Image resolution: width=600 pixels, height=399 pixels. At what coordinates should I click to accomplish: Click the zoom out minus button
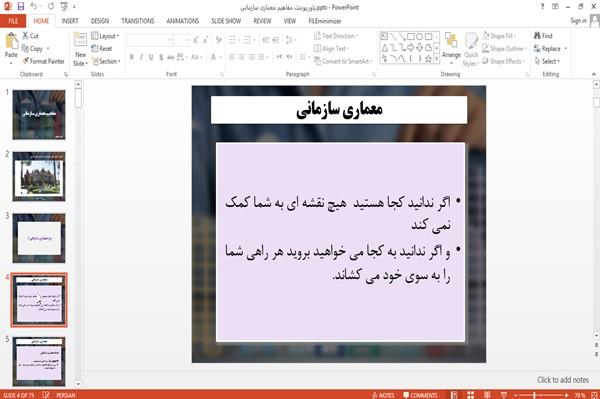coord(516,395)
